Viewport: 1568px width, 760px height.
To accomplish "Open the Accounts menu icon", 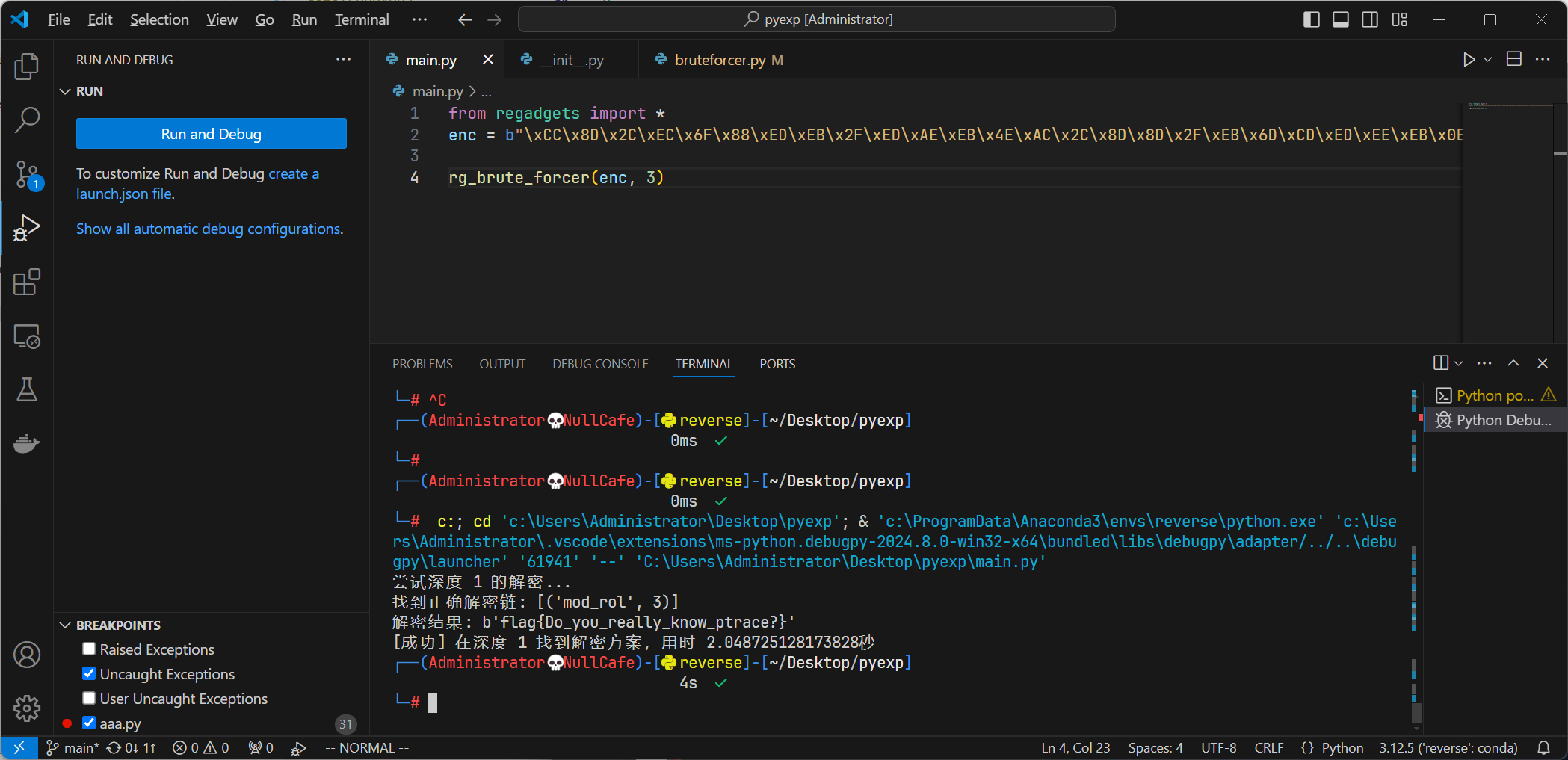I will tap(27, 655).
